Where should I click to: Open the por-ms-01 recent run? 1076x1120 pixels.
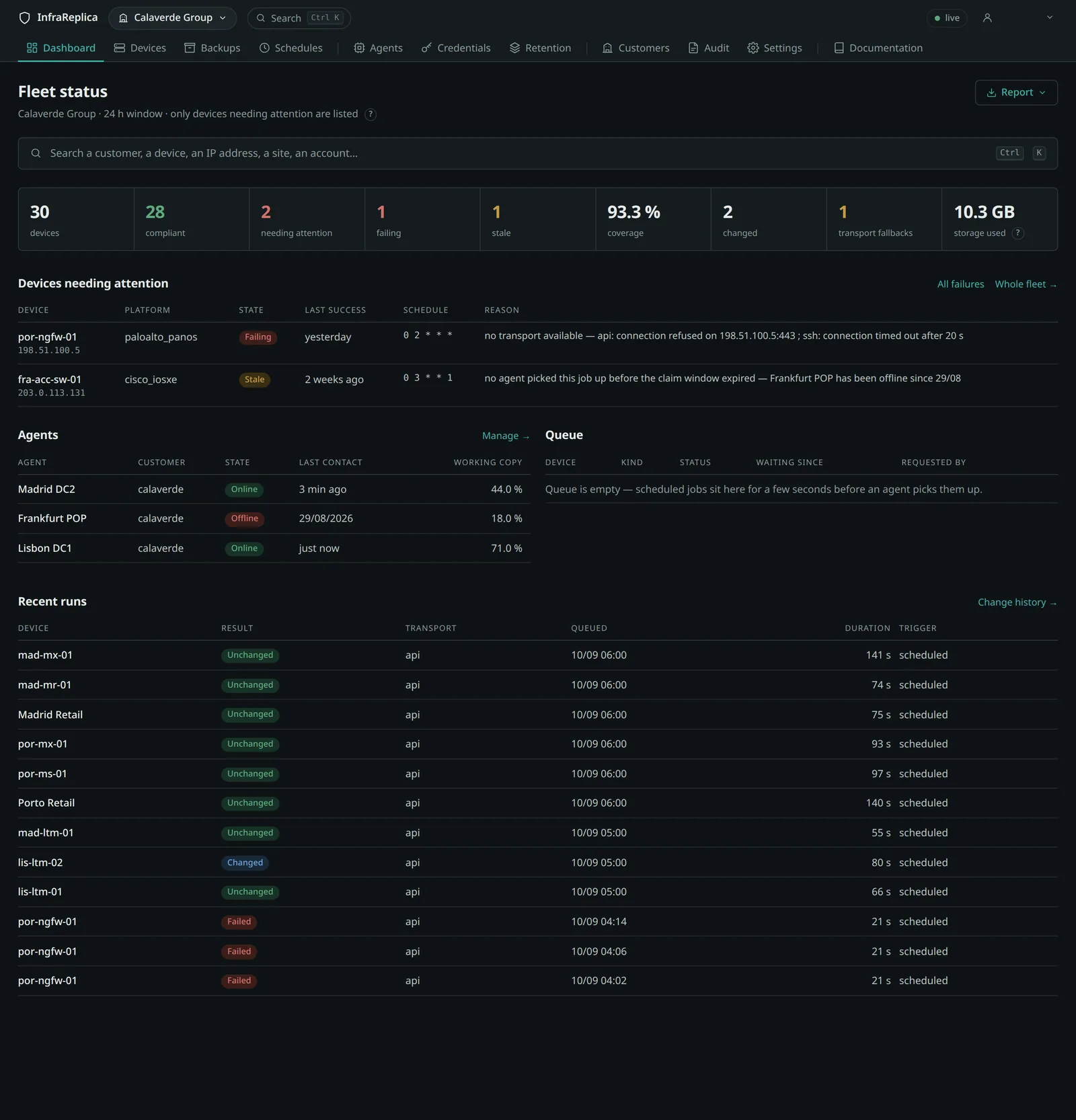pos(538,773)
